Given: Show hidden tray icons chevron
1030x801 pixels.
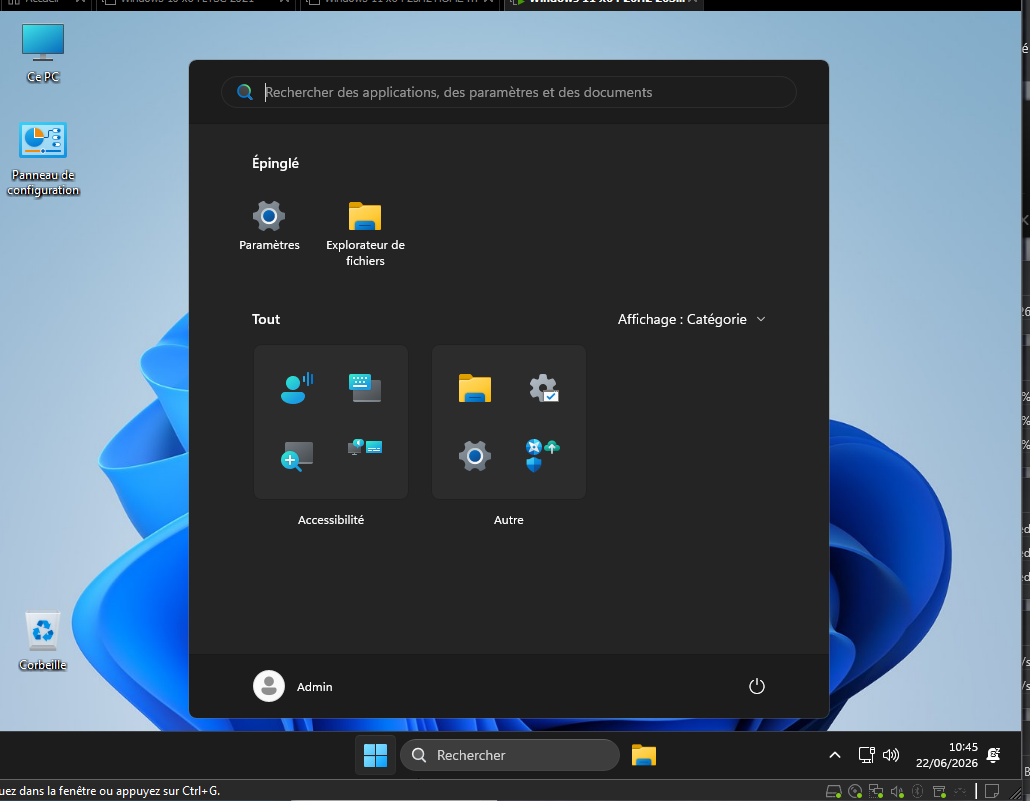Looking at the screenshot, I should click(x=835, y=755).
